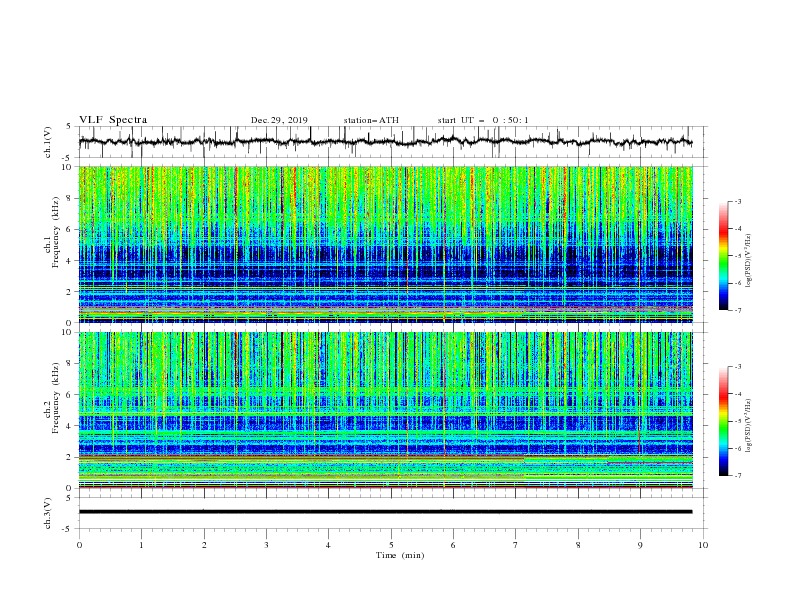This screenshot has width=792, height=612.
Task: Click ch.2 colorbar 'log(PSD)(V²/Hz)' label
Action: [x=749, y=426]
